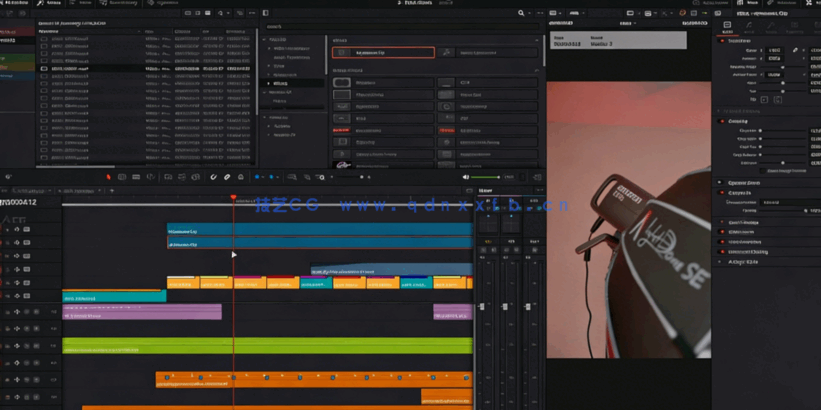821x410 pixels.
Task: Click the Overwrite clip toolbar icon
Action: [182, 177]
